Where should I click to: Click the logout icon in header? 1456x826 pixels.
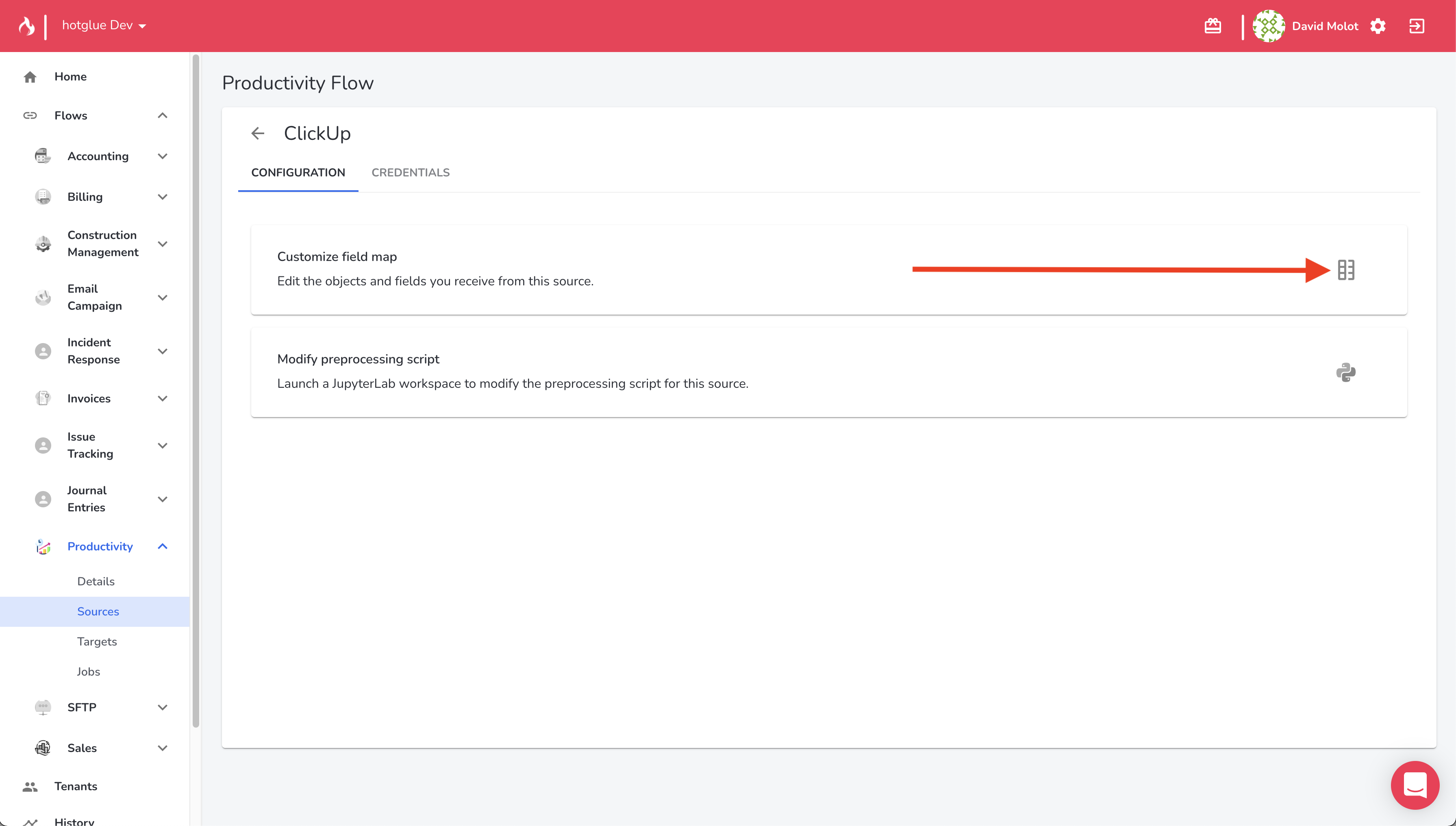click(x=1416, y=26)
